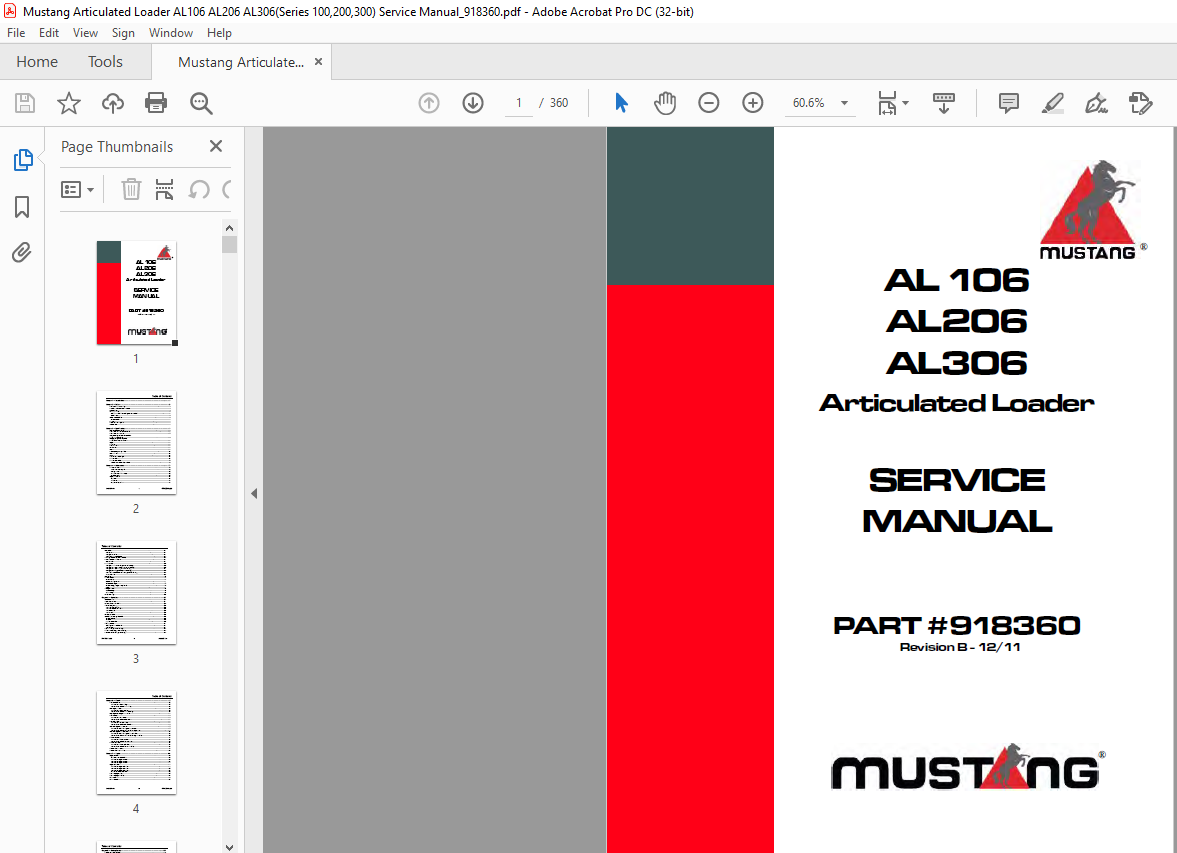Click thumbnails scrollbar up arrow
The height and width of the screenshot is (853, 1177).
(230, 228)
